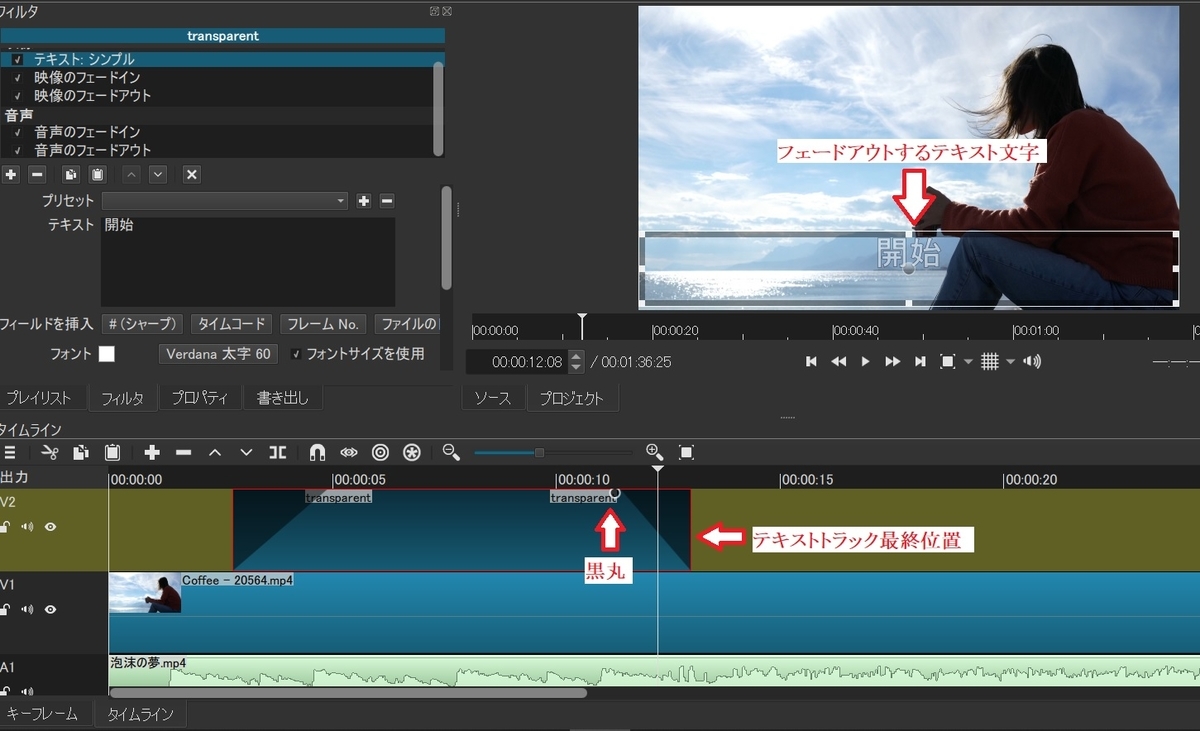The height and width of the screenshot is (731, 1200).
Task: Click the fast forward player button
Action: point(893,362)
